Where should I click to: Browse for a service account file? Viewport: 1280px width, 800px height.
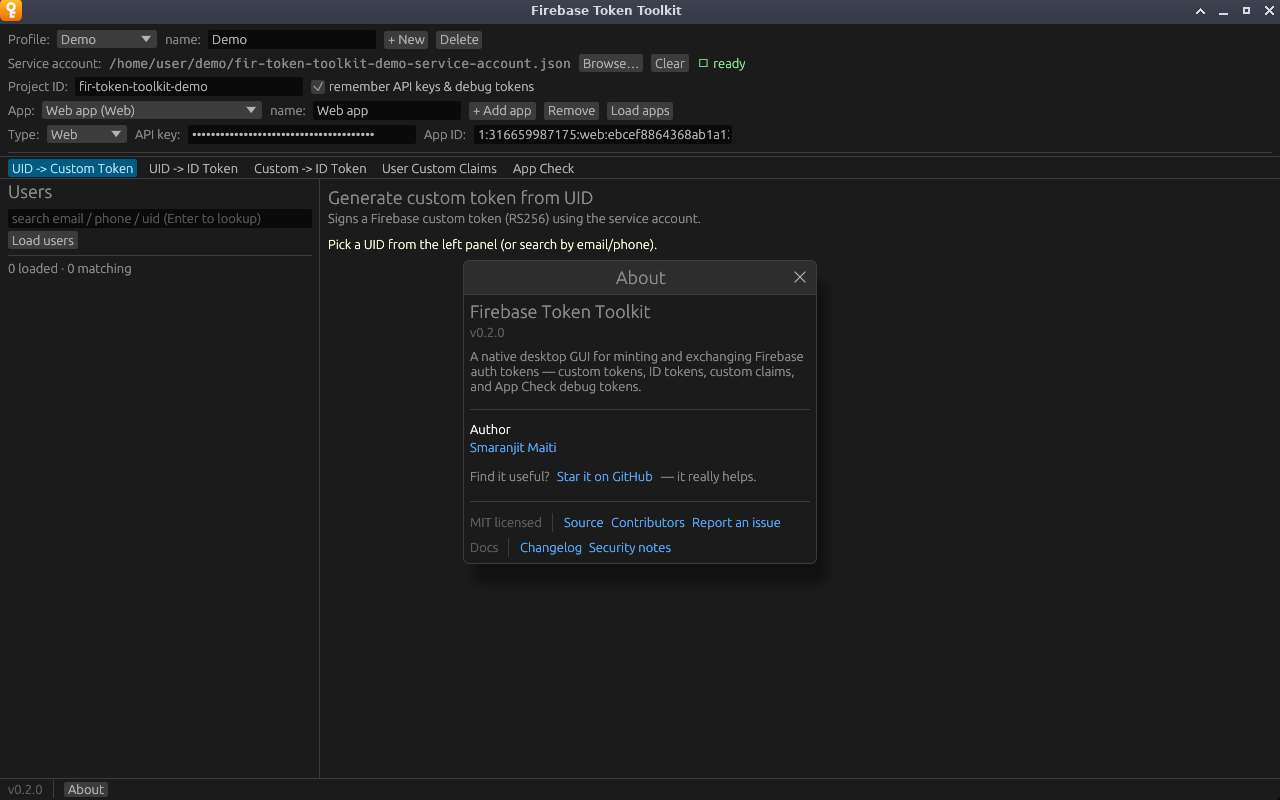(611, 63)
